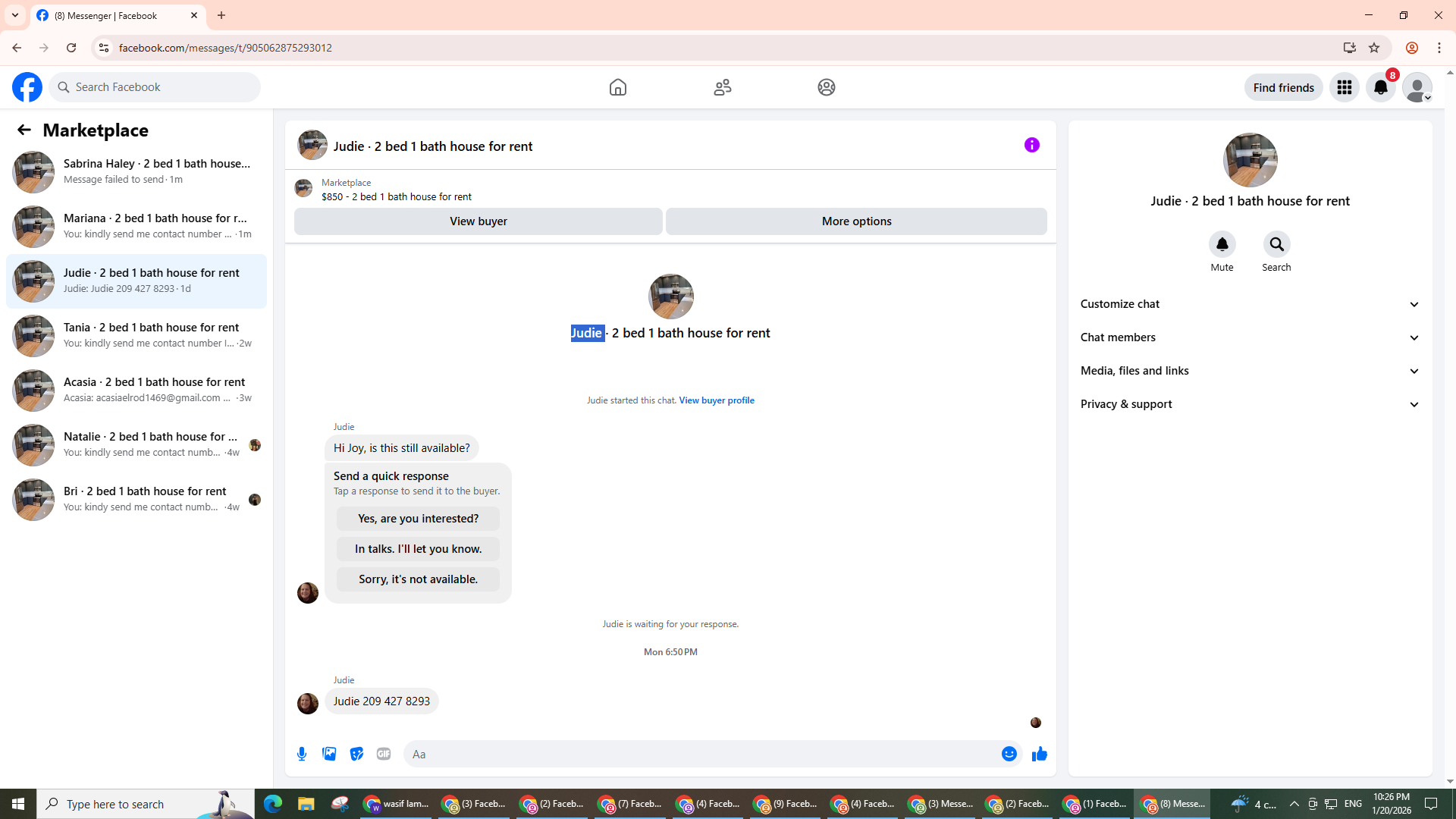Click Judie's avatar beside phone number message

pos(308,704)
